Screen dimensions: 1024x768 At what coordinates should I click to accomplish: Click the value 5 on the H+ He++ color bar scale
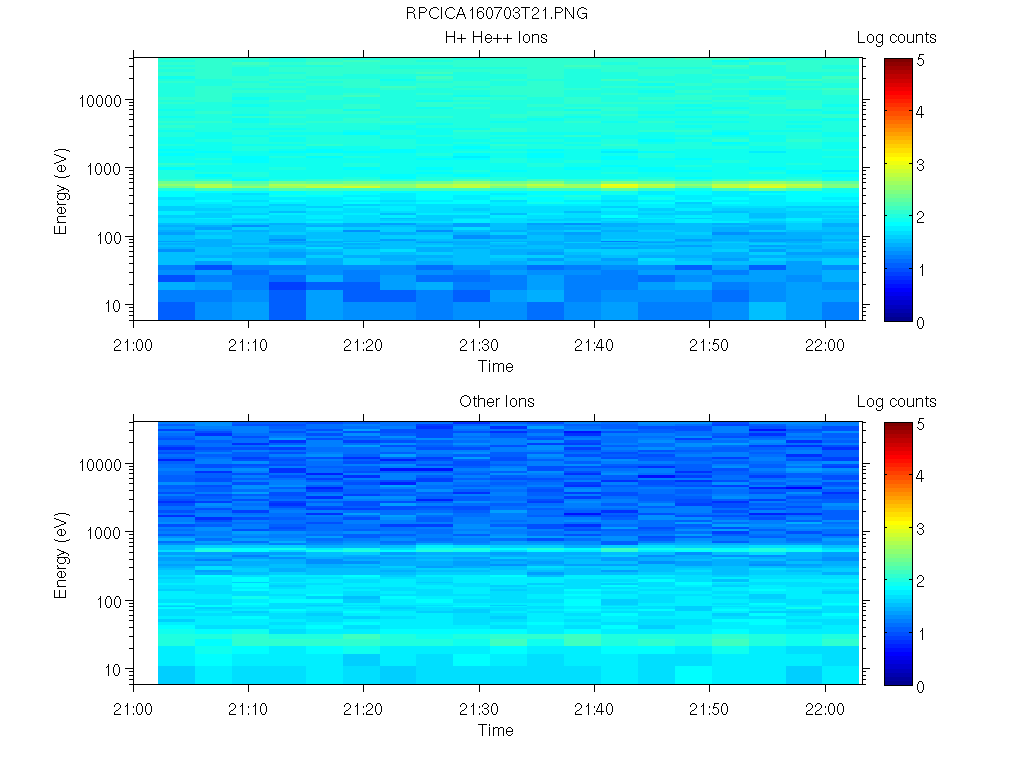920,60
